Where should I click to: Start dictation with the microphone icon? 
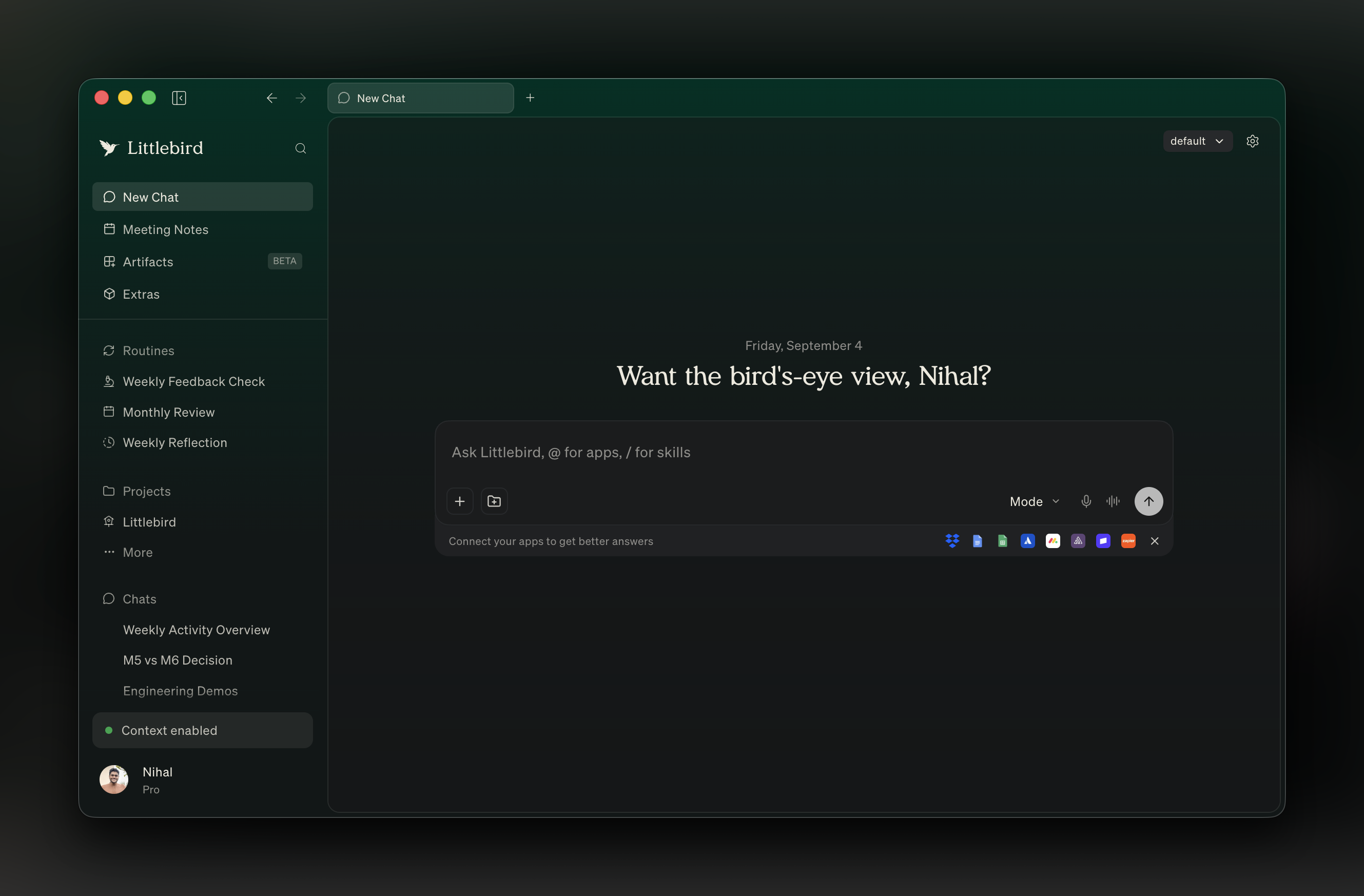tap(1086, 501)
